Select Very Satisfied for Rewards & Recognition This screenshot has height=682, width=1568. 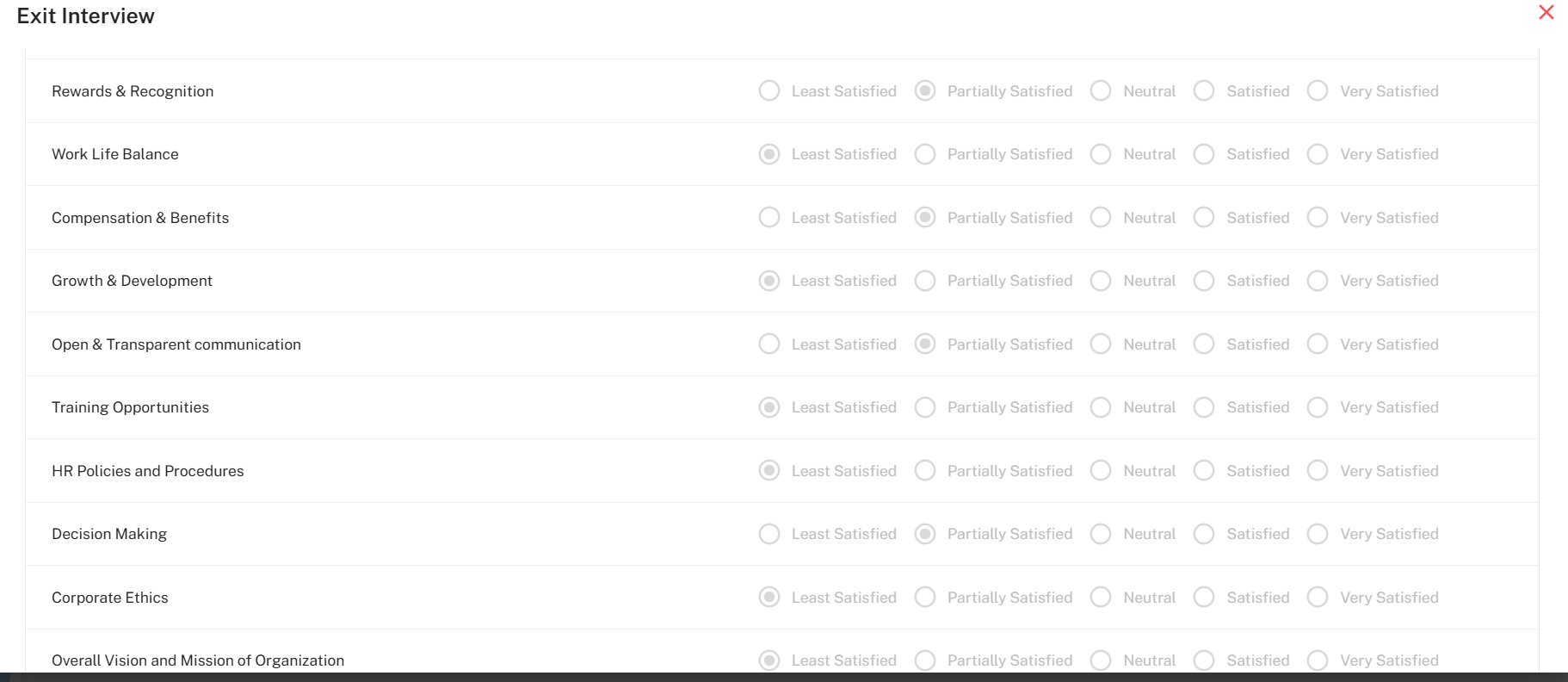(x=1318, y=91)
